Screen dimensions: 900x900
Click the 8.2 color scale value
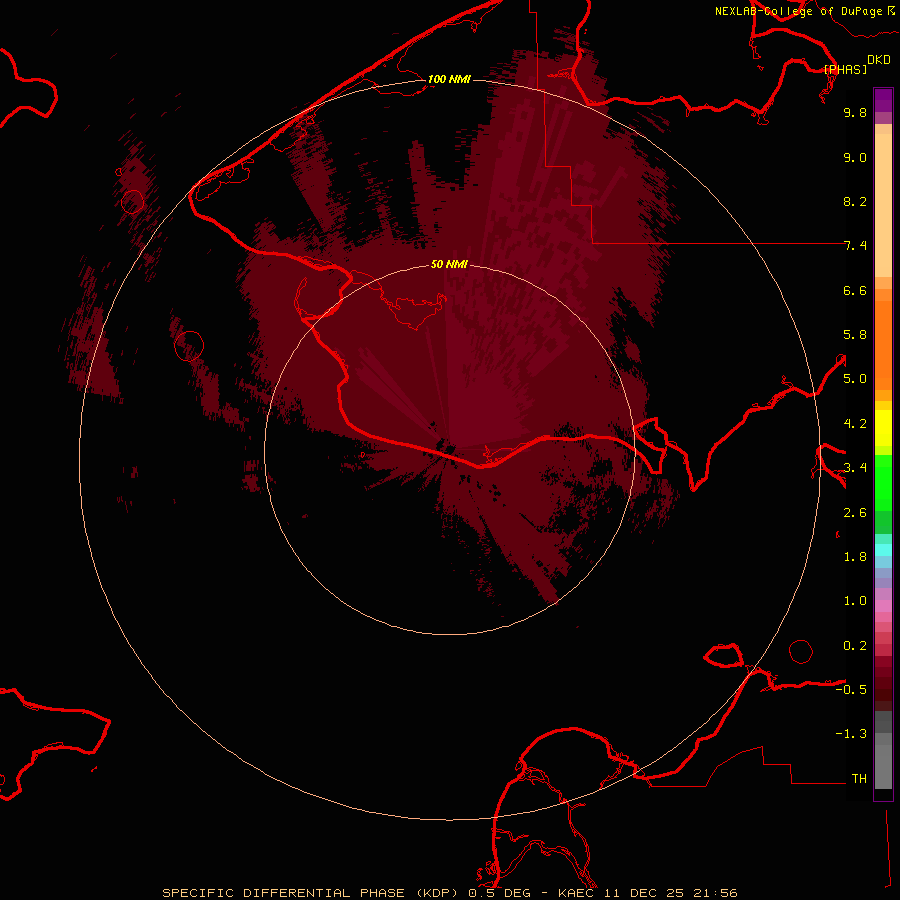click(x=855, y=201)
